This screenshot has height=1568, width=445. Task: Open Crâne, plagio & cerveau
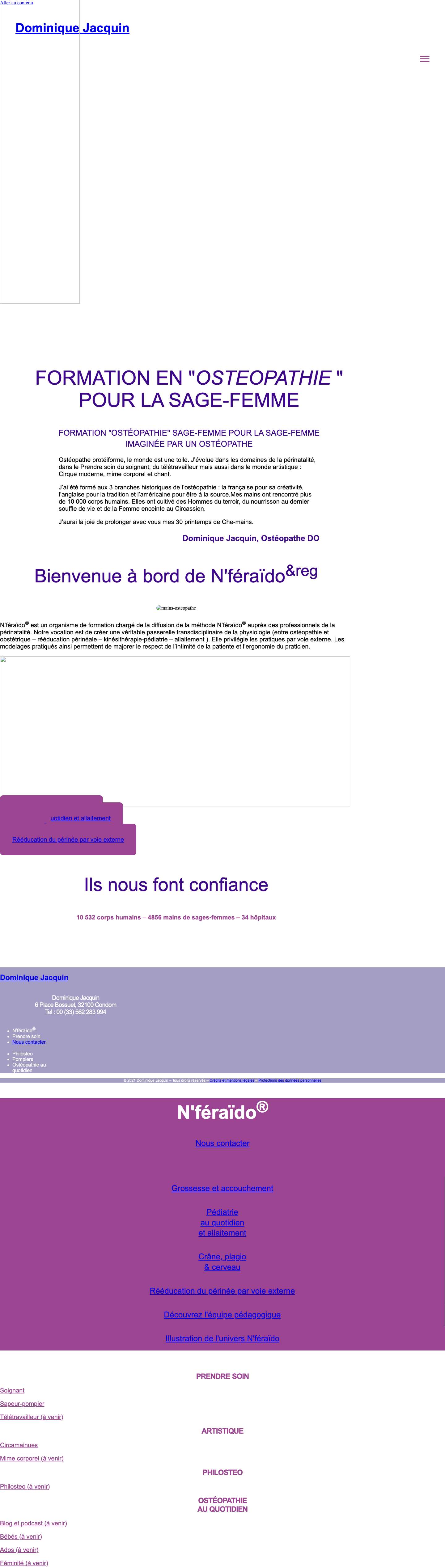pyautogui.click(x=222, y=1262)
